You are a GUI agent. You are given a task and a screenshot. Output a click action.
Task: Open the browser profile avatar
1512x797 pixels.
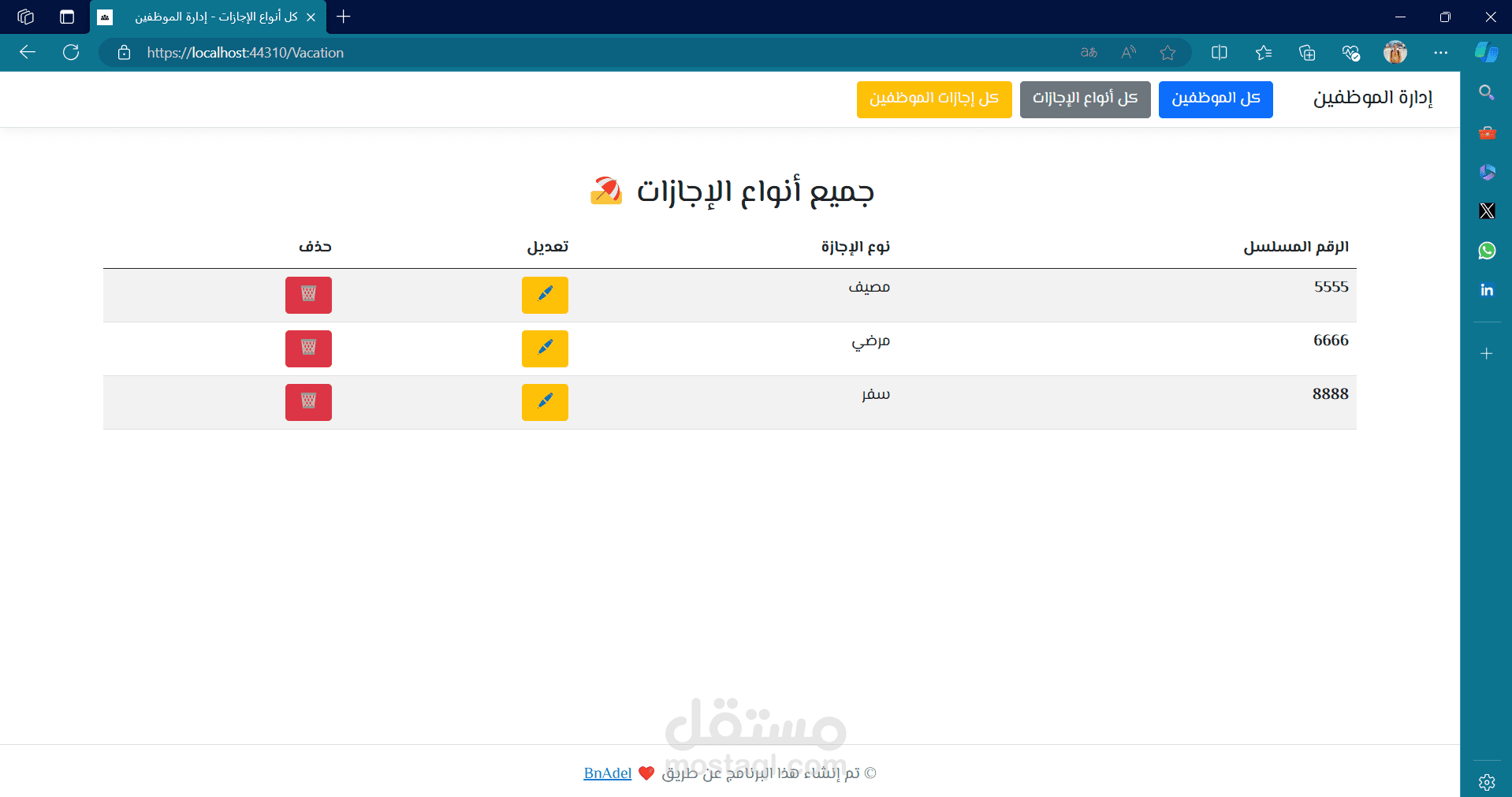1395,53
